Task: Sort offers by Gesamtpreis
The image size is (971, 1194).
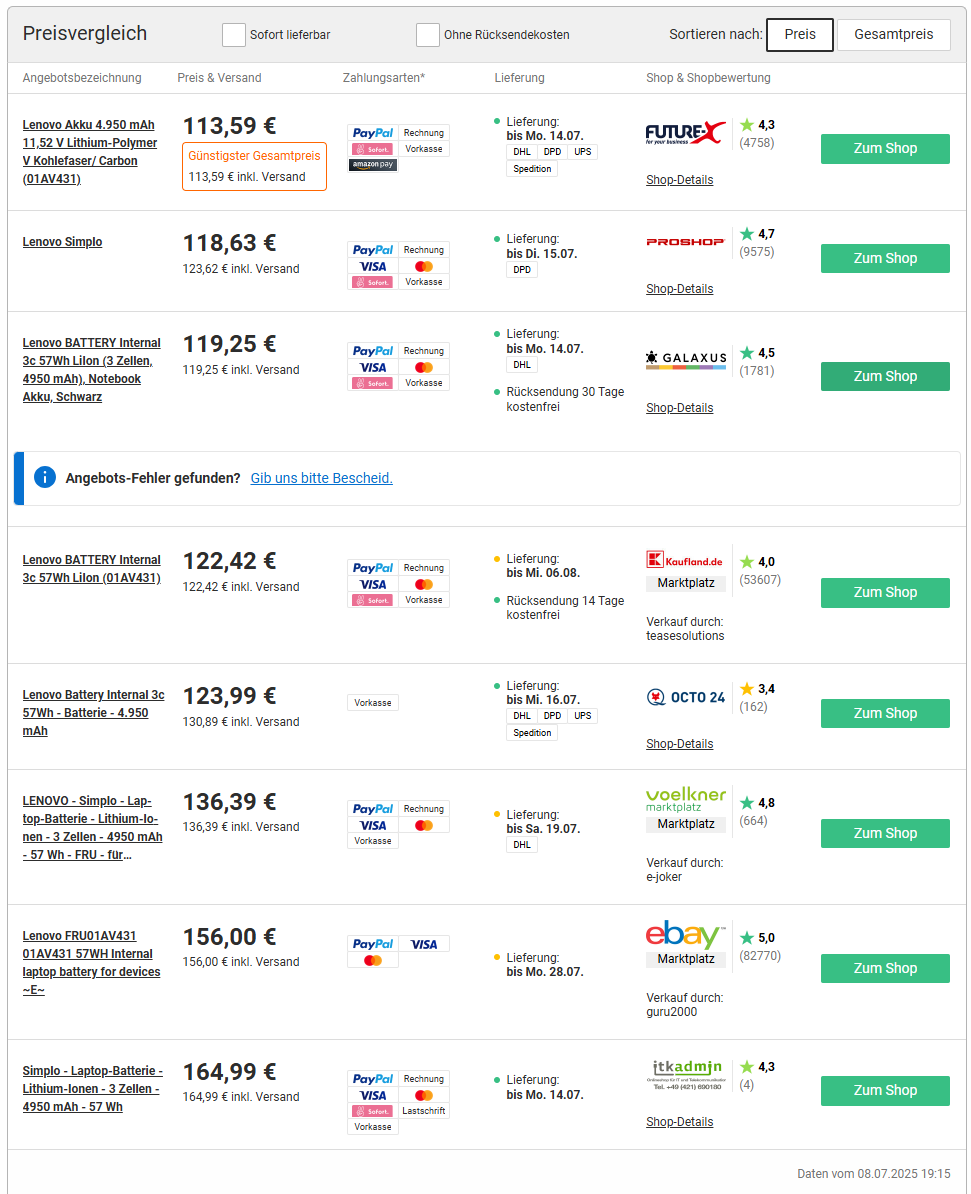Action: click(x=893, y=34)
